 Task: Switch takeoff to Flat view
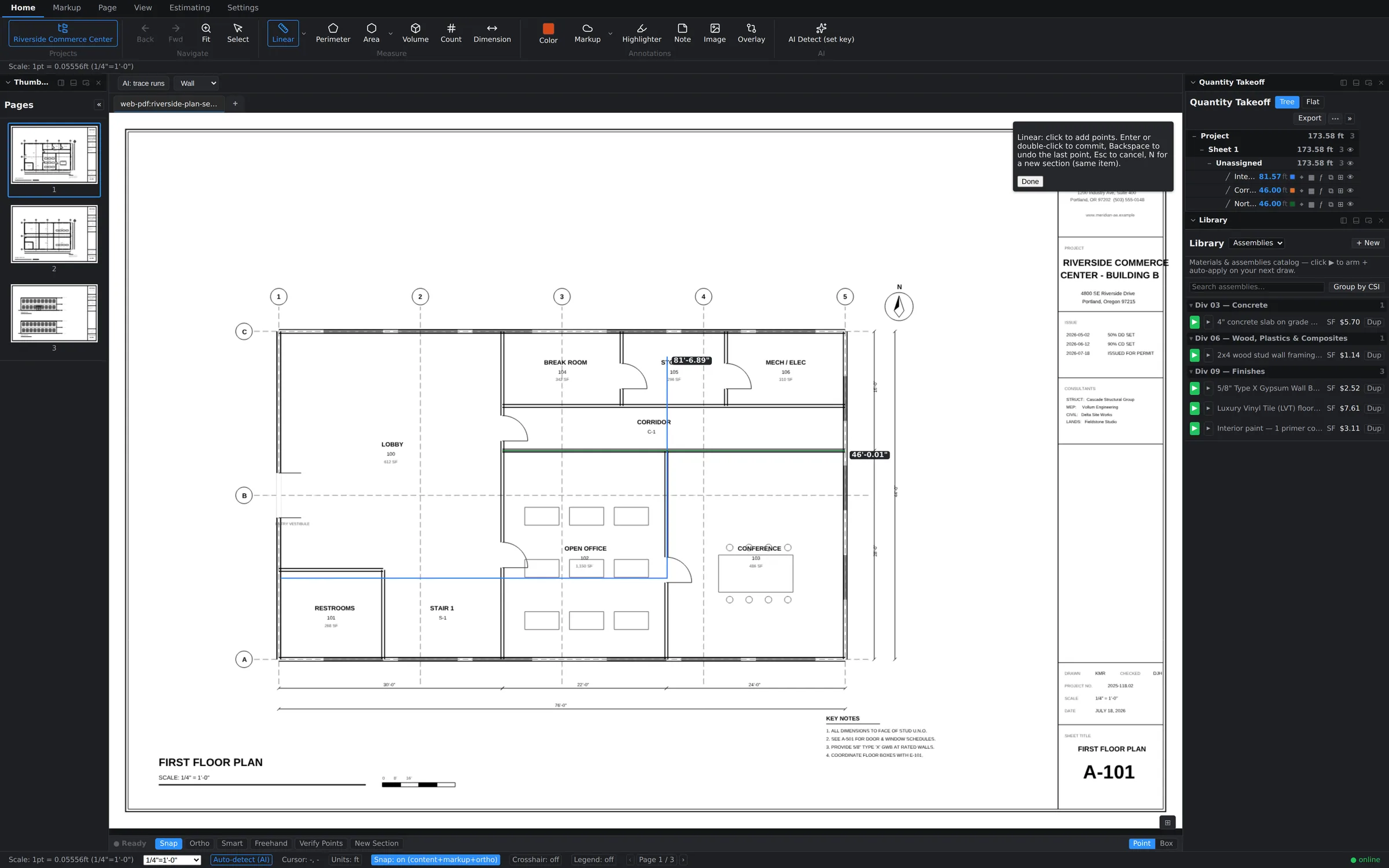point(1313,102)
